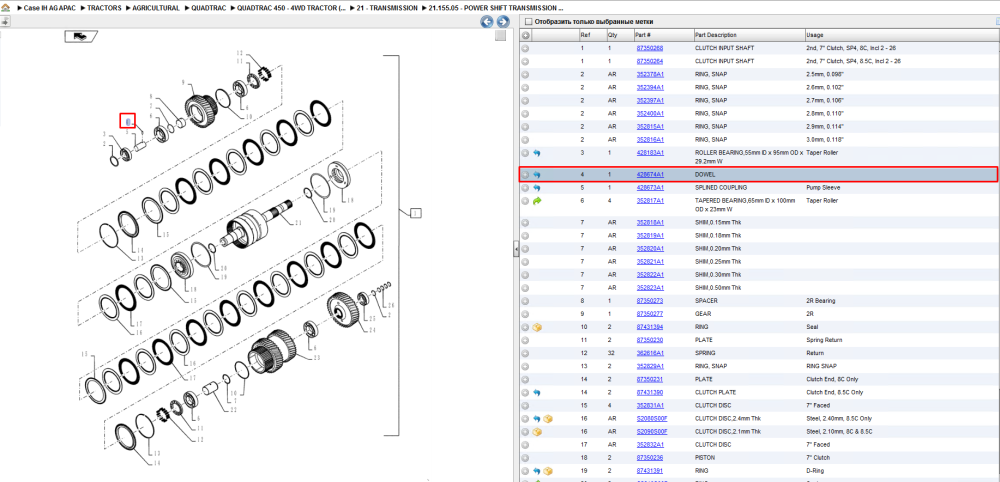
Task: Click green arrow on TAPERED BEARING row
Action: coord(537,201)
